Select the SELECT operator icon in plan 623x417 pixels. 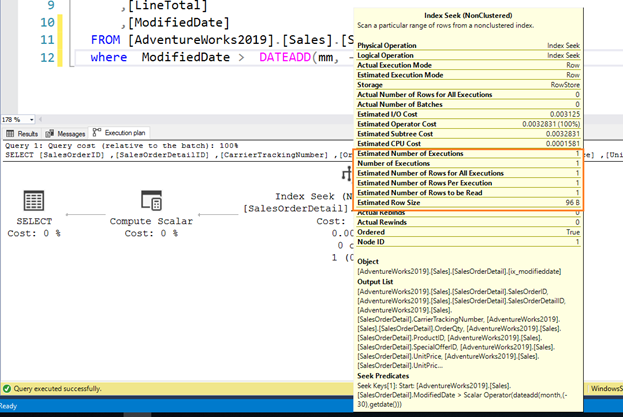coord(34,200)
